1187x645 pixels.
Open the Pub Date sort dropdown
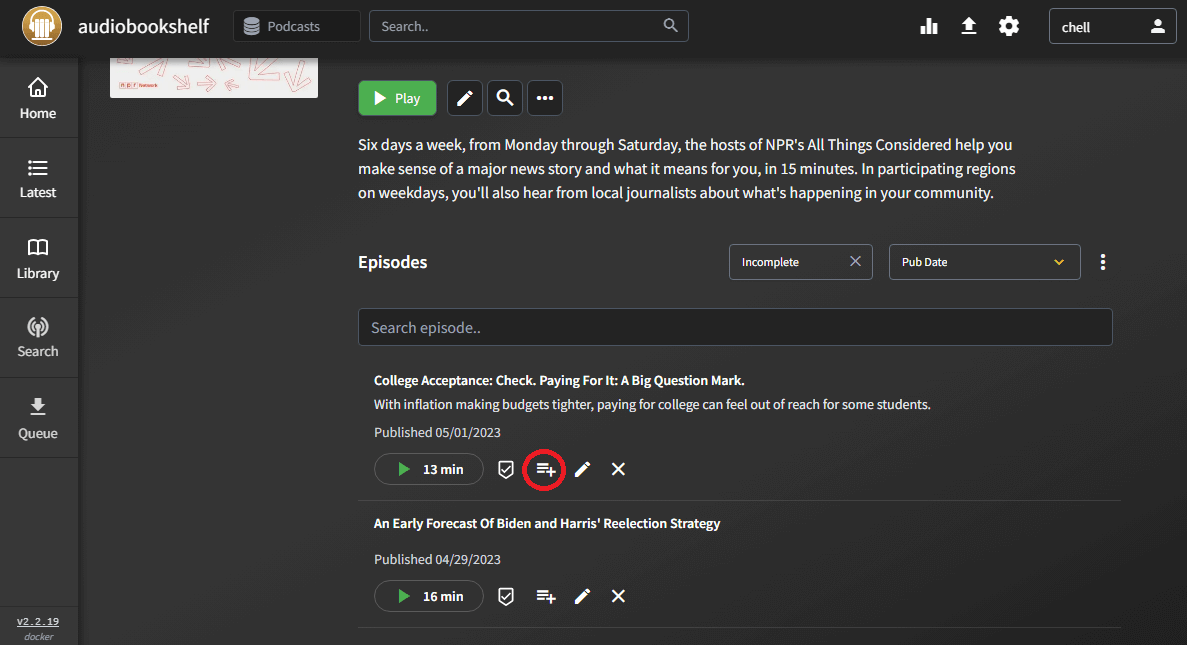[984, 261]
